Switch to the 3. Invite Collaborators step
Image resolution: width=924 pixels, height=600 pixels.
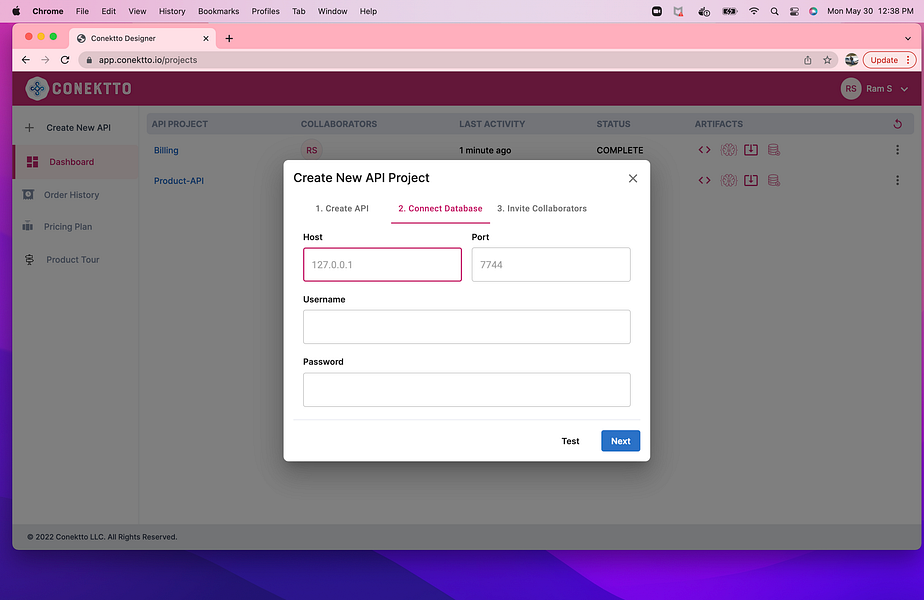542,208
